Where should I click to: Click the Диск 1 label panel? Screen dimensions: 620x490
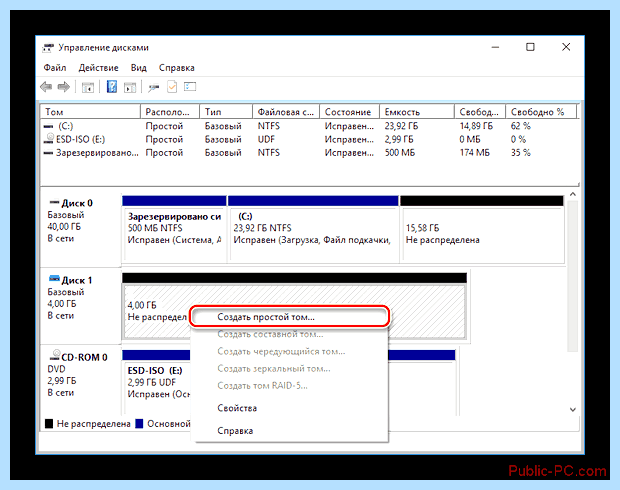click(x=81, y=306)
